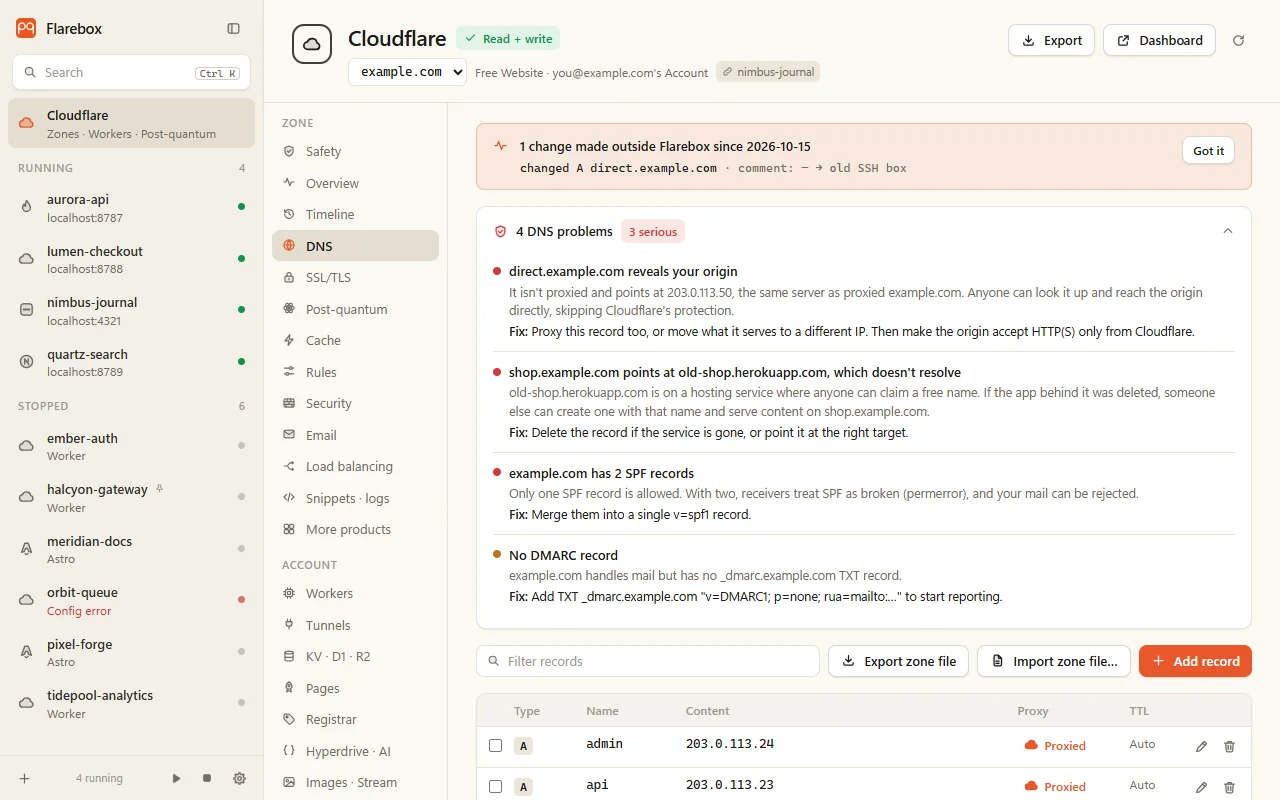Viewport: 1280px width, 800px height.
Task: Open the Timeline view
Action: (355, 214)
